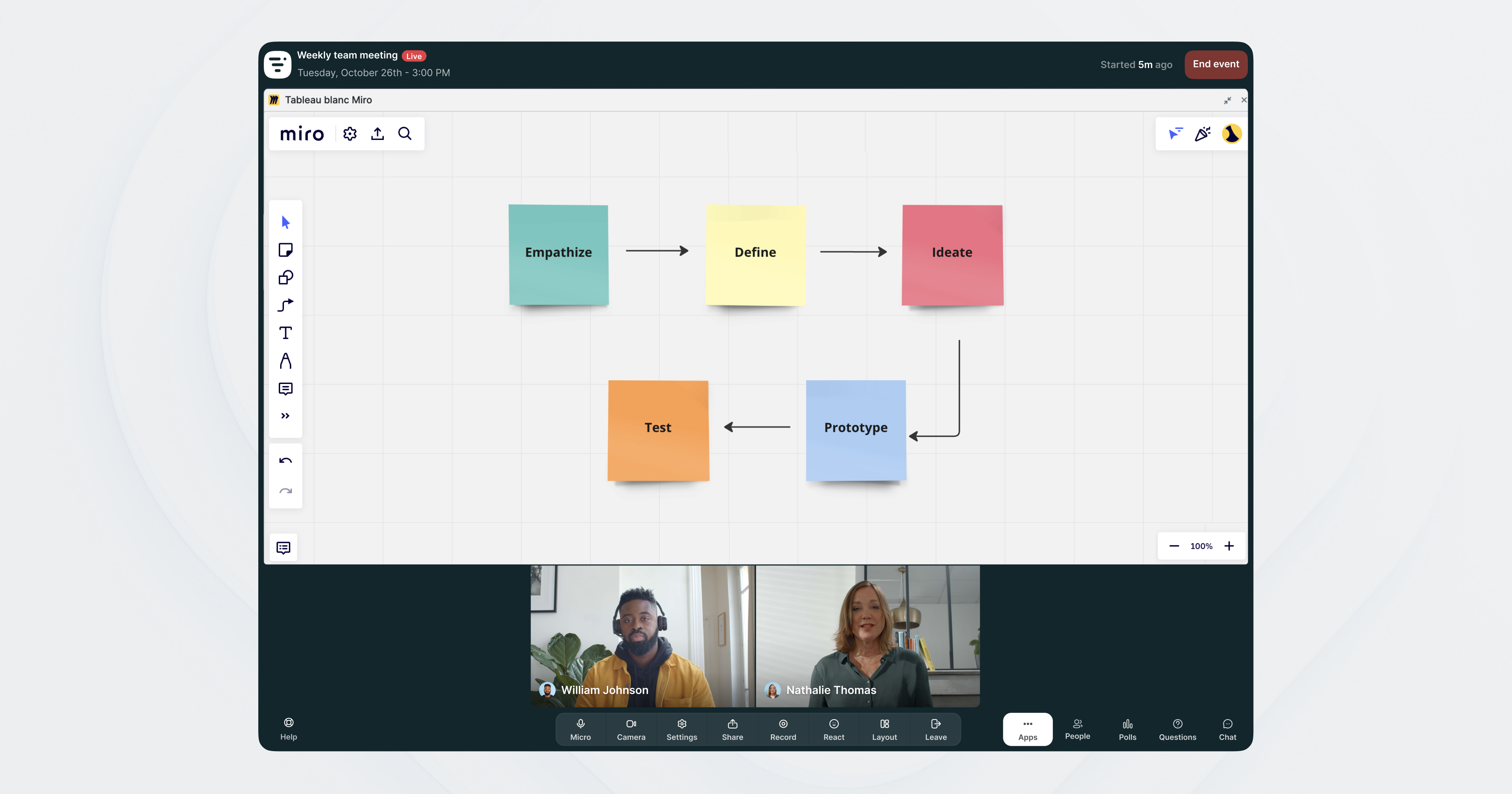Select William Johnson's video tile
Viewport: 1512px width, 794px height.
tap(642, 636)
